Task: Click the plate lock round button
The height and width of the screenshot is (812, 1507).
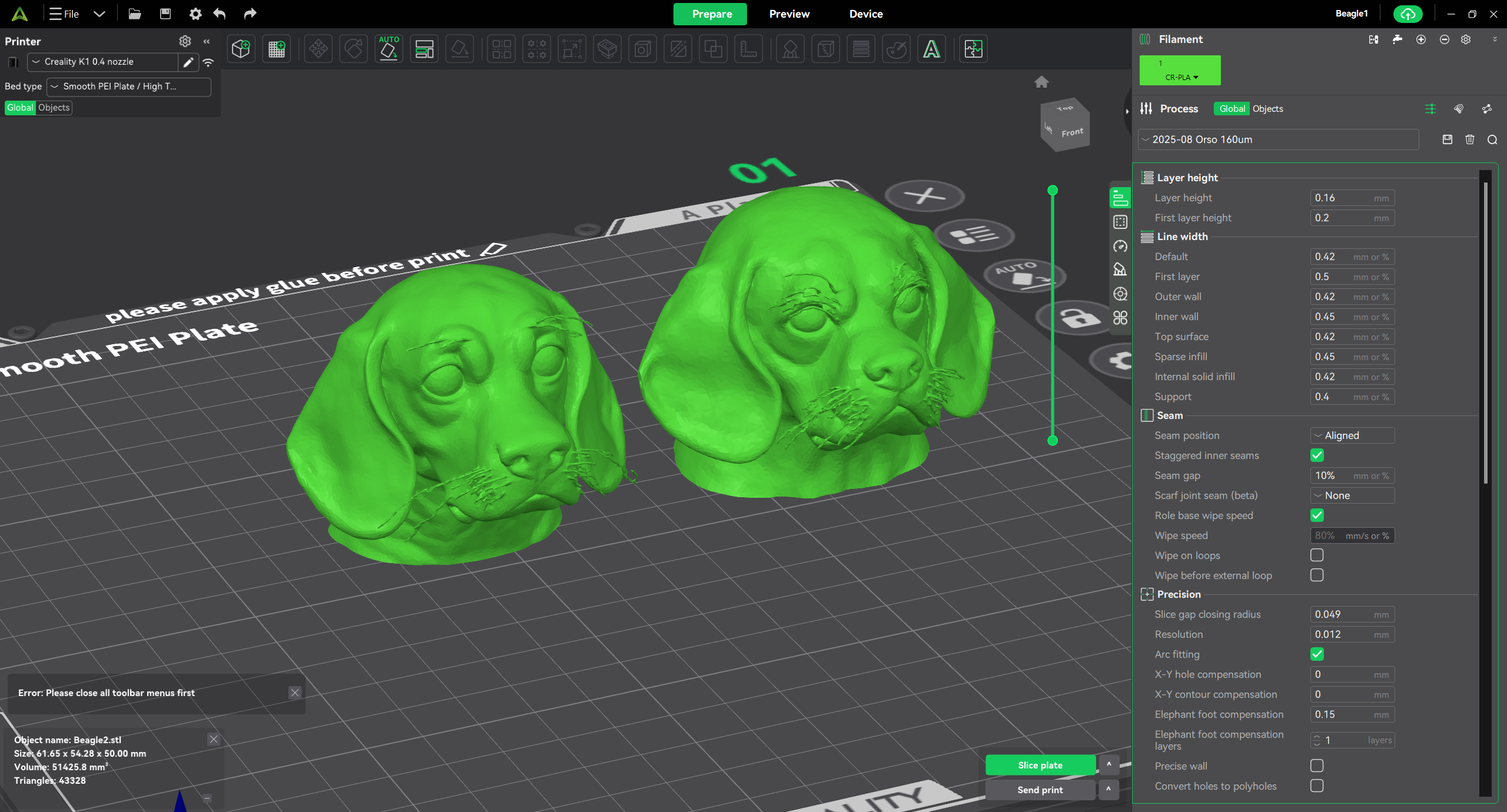Action: click(x=1077, y=318)
